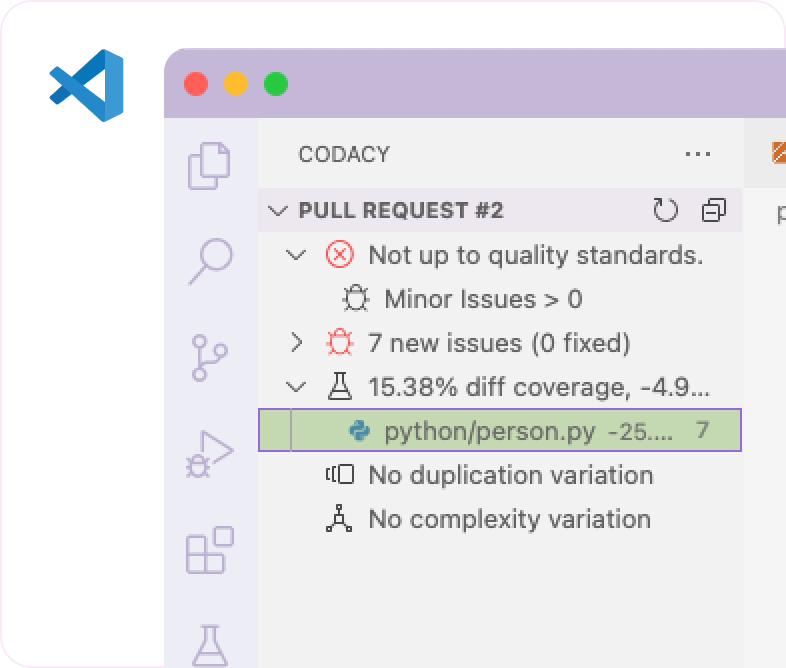Click the duplication icon

[x=340, y=474]
